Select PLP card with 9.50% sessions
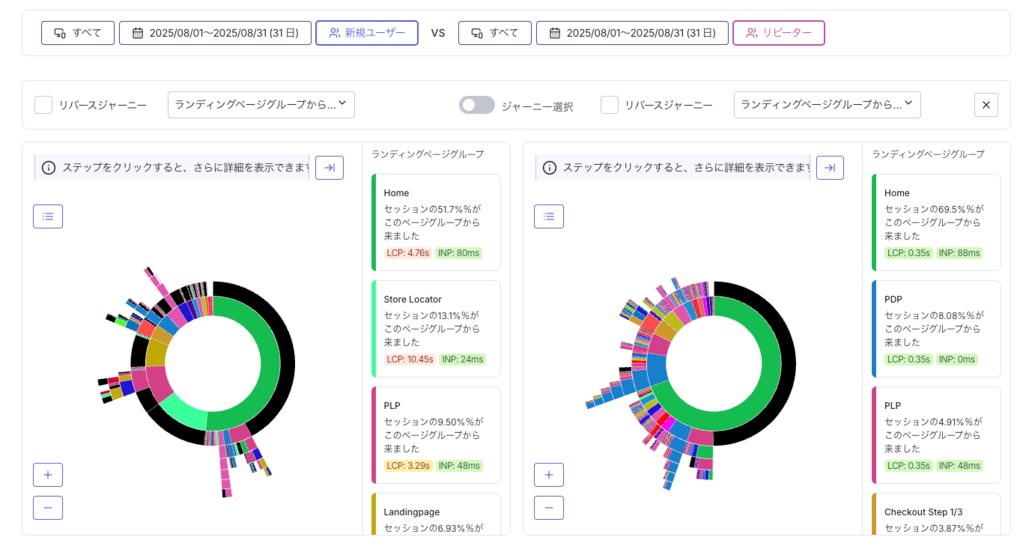 tap(436, 435)
